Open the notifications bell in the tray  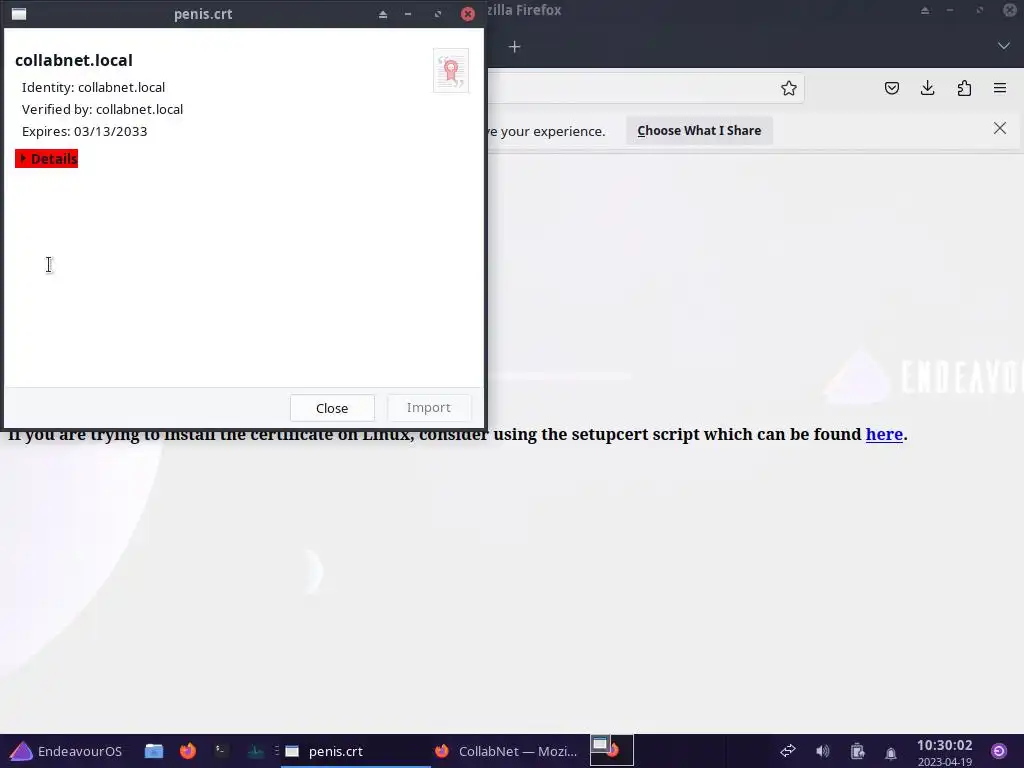[891, 753]
